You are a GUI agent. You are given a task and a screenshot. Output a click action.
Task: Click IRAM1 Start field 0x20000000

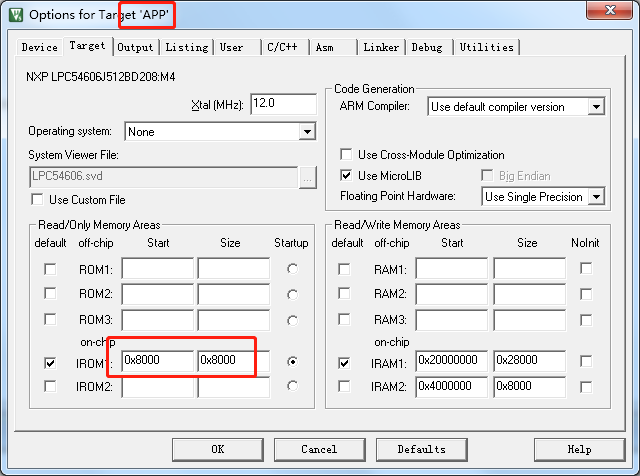pos(451,361)
